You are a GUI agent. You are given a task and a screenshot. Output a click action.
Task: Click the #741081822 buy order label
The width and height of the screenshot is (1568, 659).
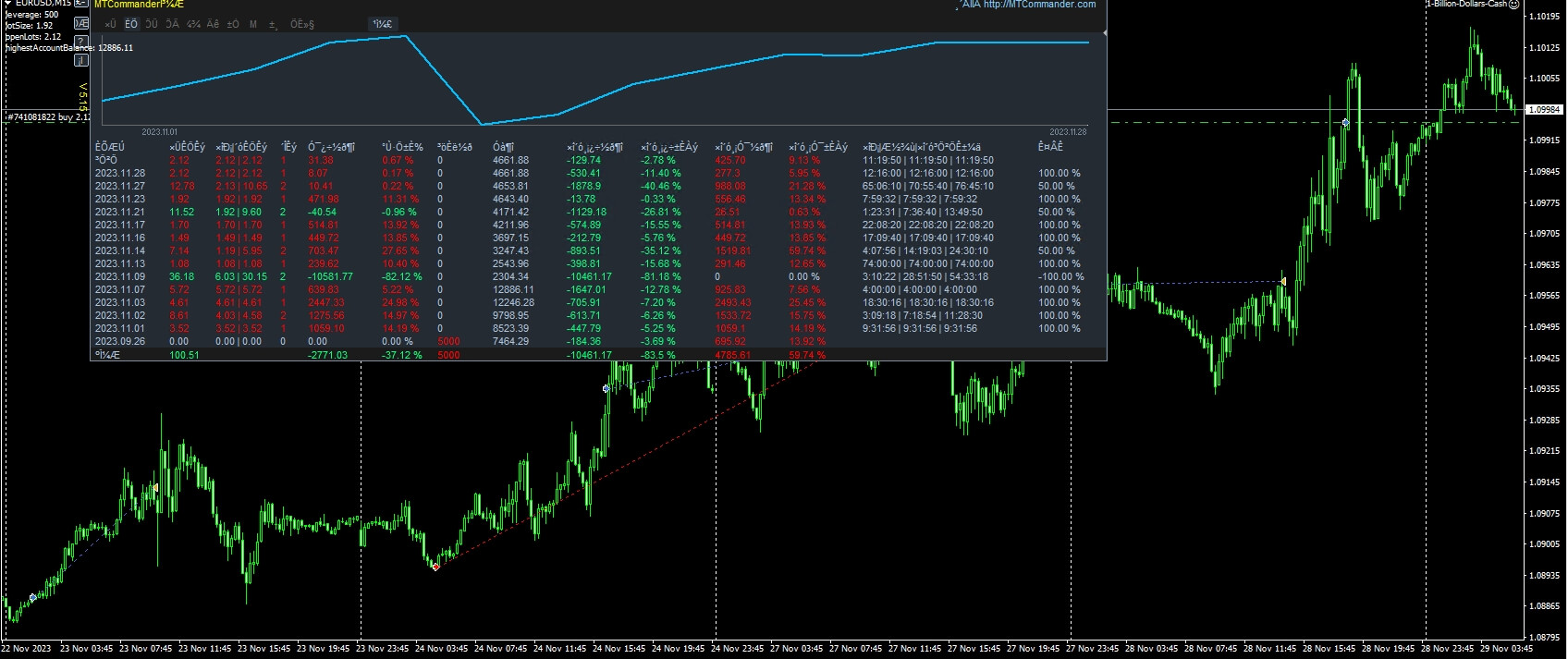pyautogui.click(x=48, y=117)
